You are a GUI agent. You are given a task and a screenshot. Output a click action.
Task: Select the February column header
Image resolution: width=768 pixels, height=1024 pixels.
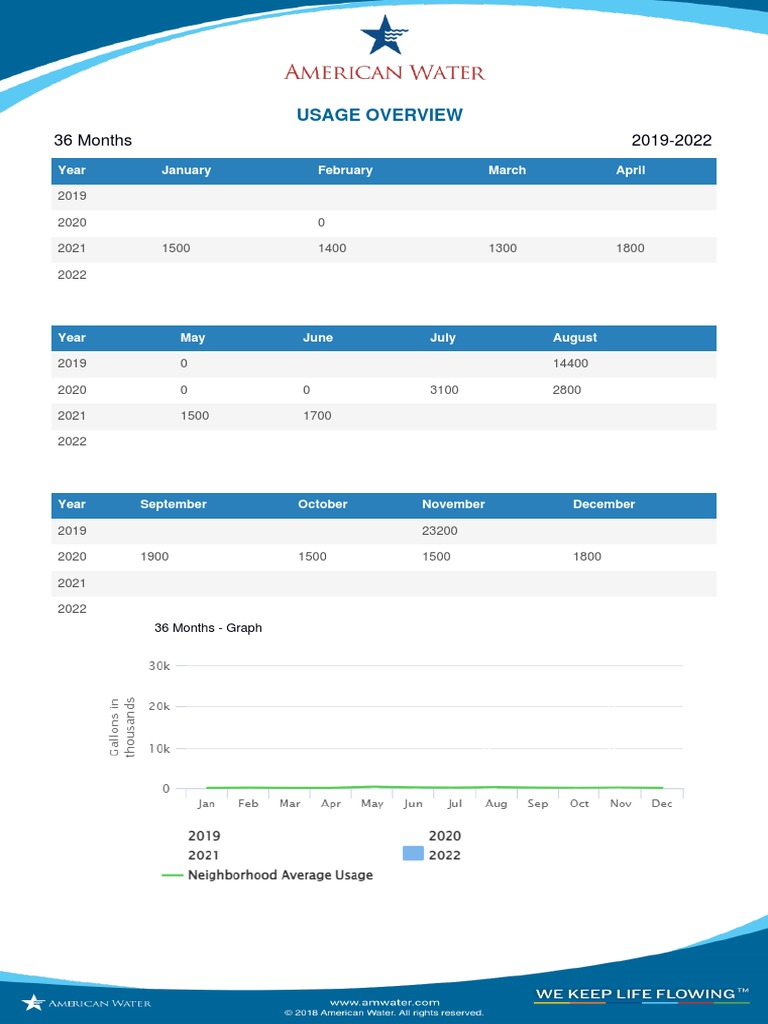pyautogui.click(x=345, y=170)
